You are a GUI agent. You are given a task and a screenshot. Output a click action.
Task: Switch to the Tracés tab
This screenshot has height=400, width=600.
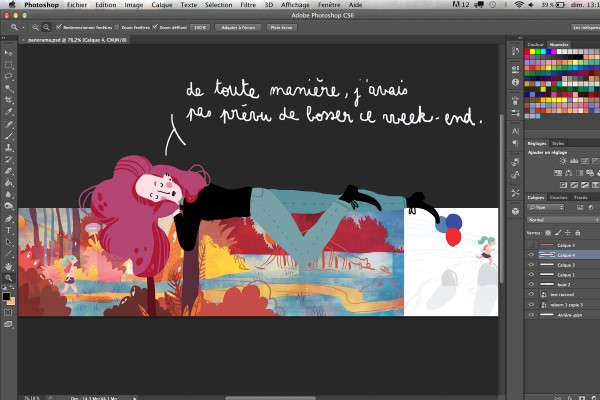580,198
